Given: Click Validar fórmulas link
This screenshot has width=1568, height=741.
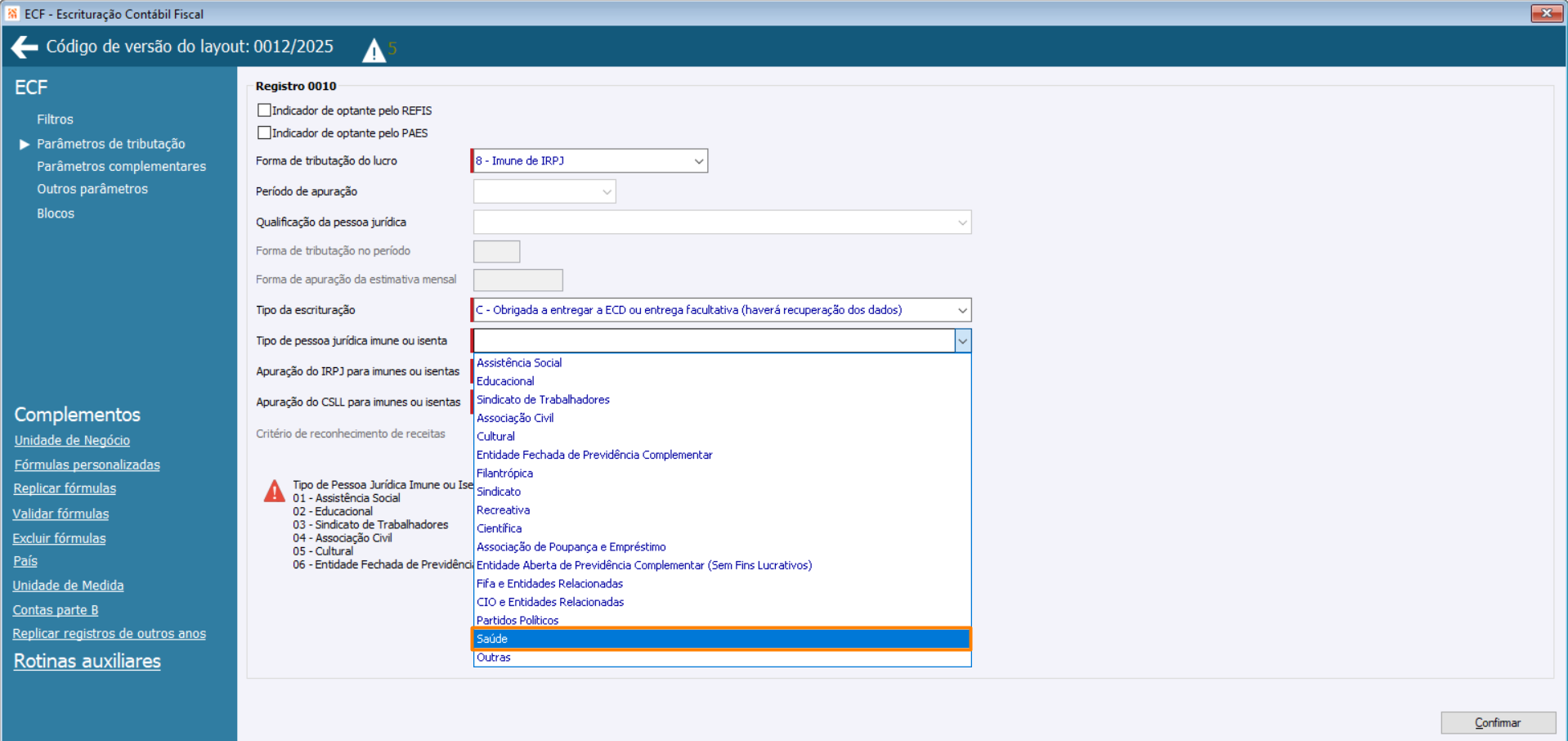Looking at the screenshot, I should point(60,514).
